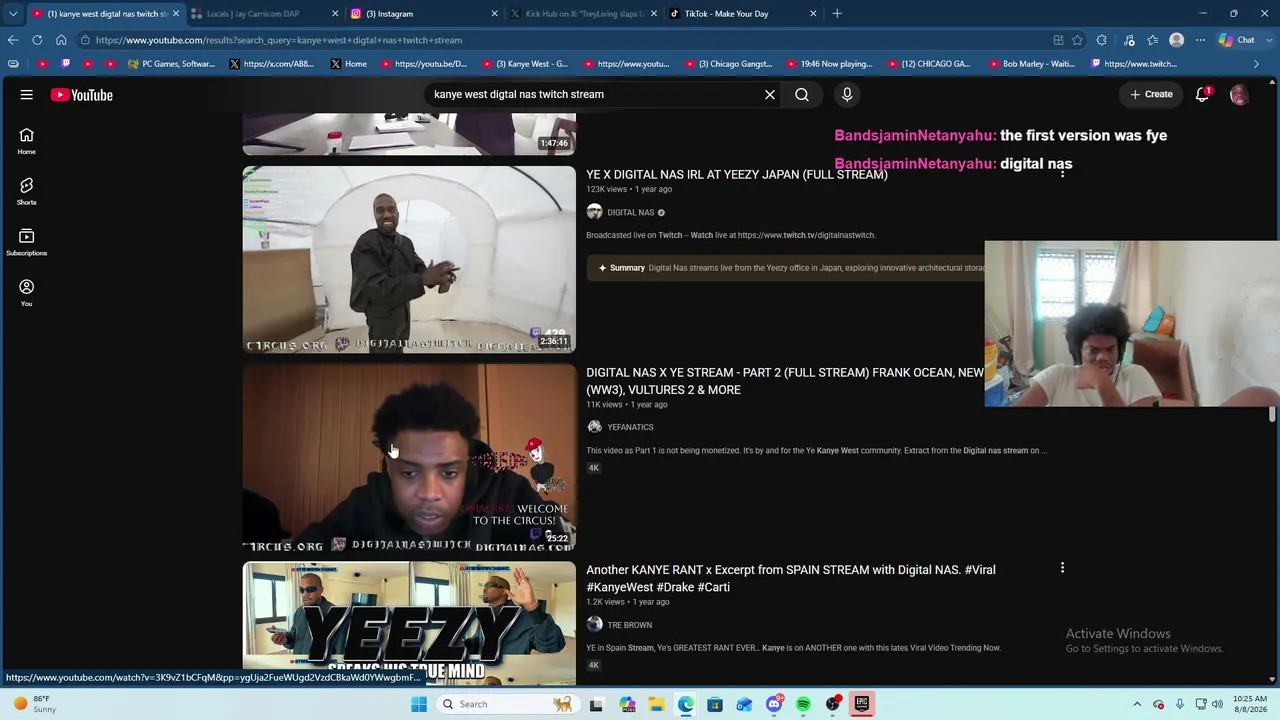Open the DIGITAL NAS channel avatar
Image resolution: width=1280 pixels, height=720 pixels.
point(594,212)
